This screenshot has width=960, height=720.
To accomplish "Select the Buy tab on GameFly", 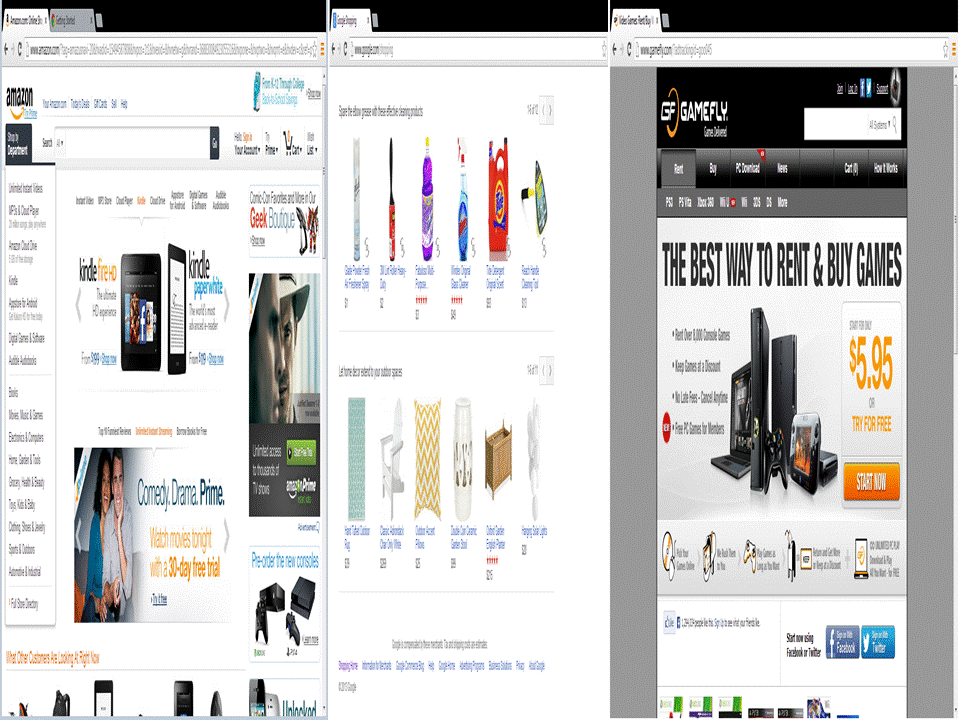I will (x=713, y=168).
